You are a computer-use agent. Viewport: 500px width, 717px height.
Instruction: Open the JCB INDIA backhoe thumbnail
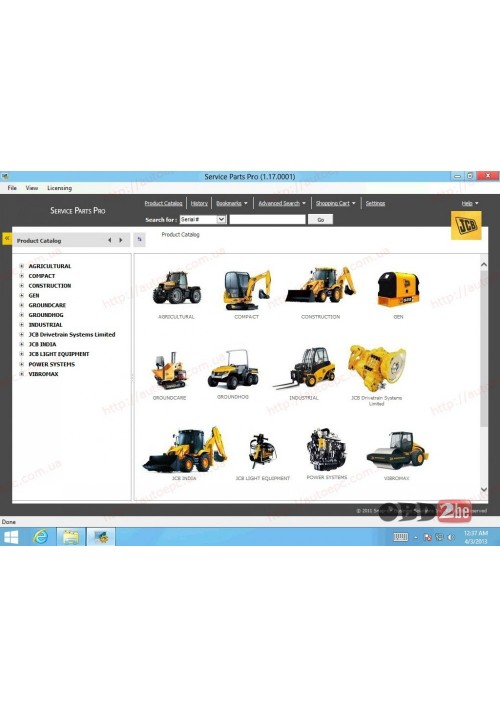point(184,449)
